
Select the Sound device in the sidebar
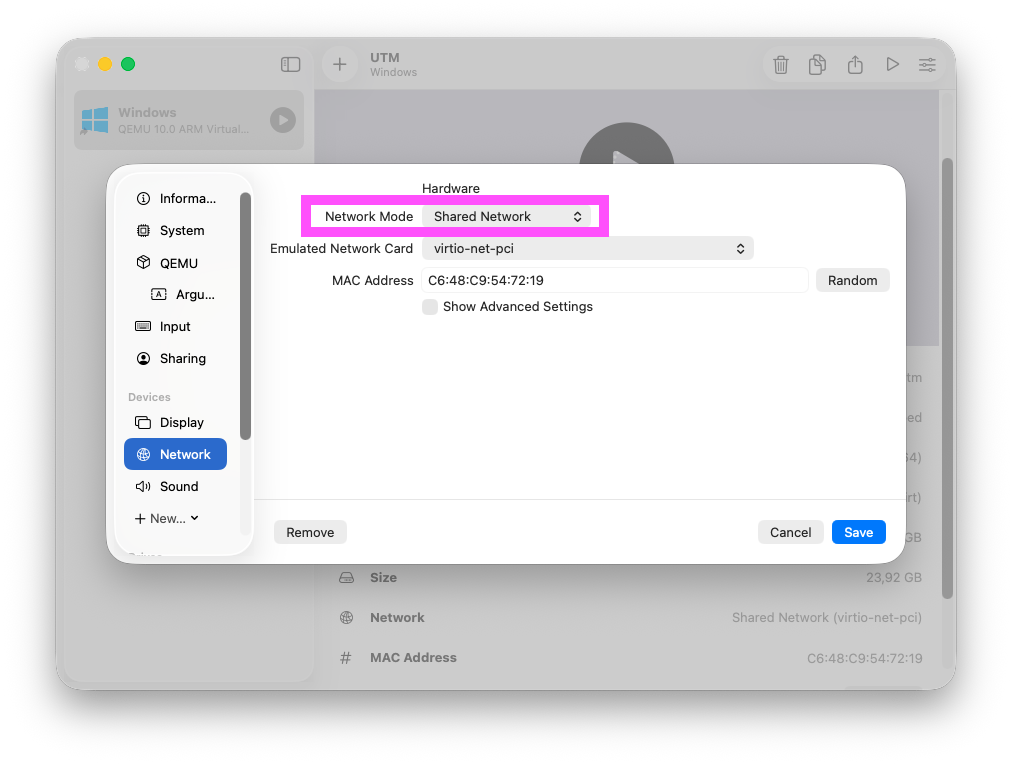(x=180, y=486)
